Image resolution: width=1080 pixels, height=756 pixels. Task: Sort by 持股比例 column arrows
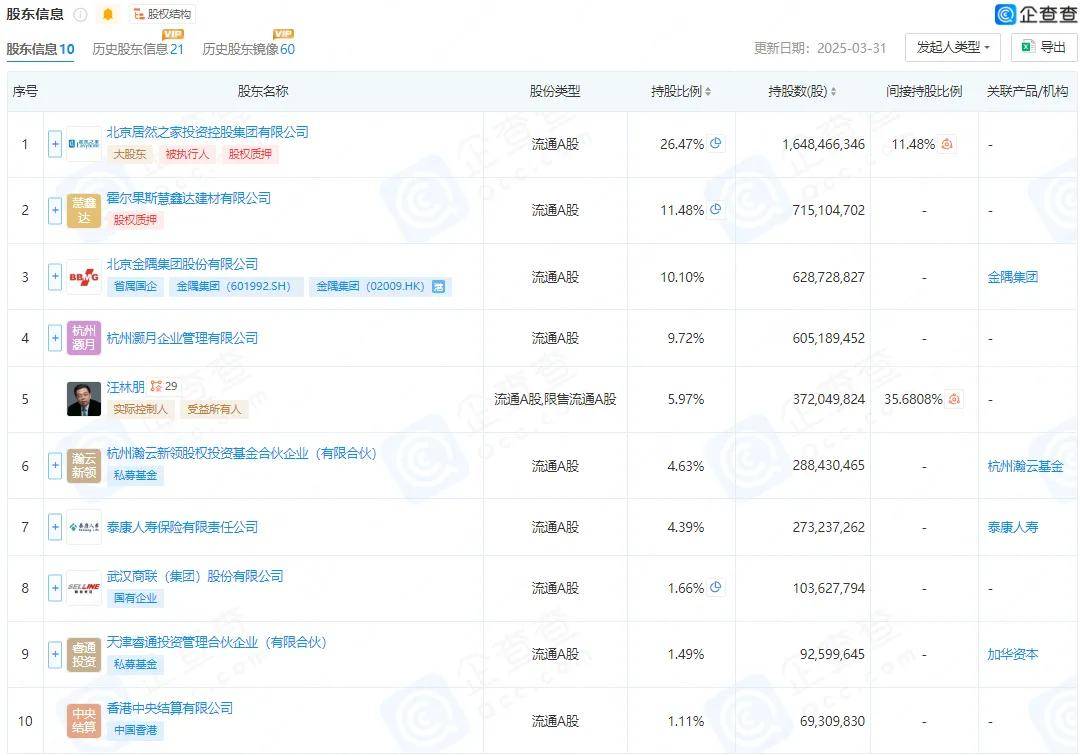(x=708, y=92)
